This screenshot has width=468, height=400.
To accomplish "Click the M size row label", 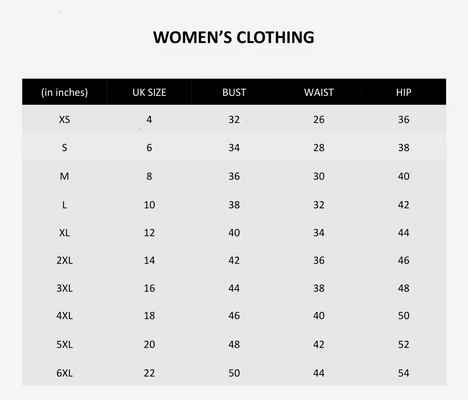I will pos(64,176).
